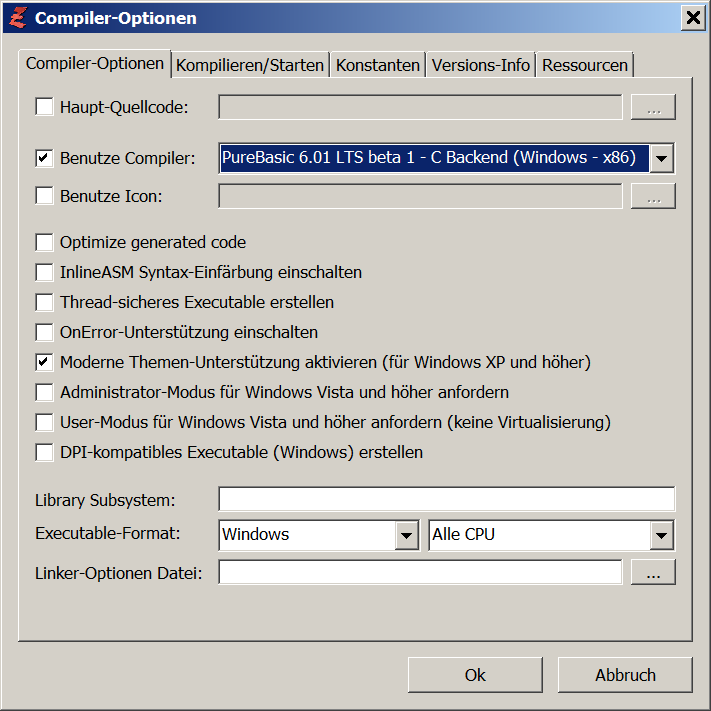Enable the Haupt-Quellcode checkbox

click(44, 107)
